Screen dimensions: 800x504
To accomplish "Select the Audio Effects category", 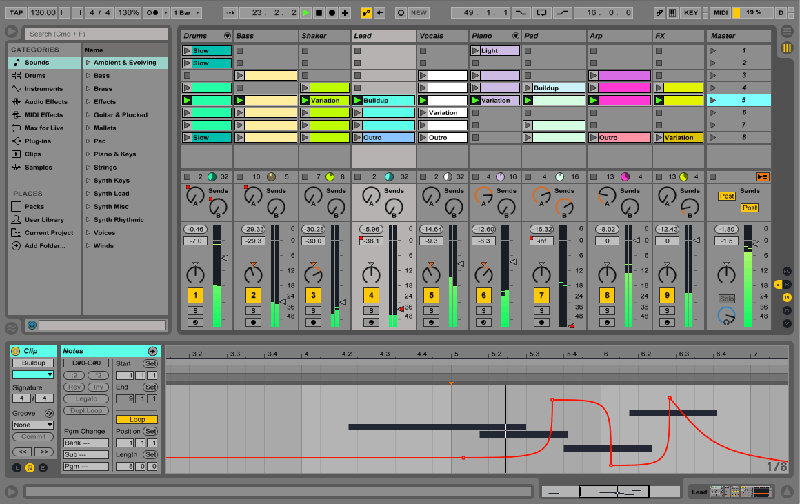I will (45, 102).
